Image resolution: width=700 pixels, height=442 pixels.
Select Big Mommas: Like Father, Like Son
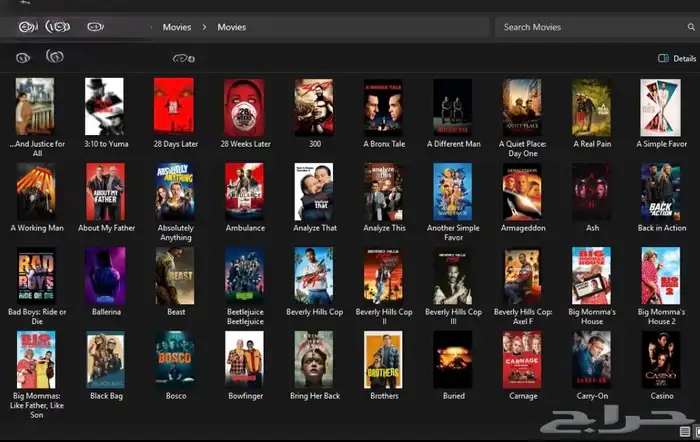coord(36,360)
